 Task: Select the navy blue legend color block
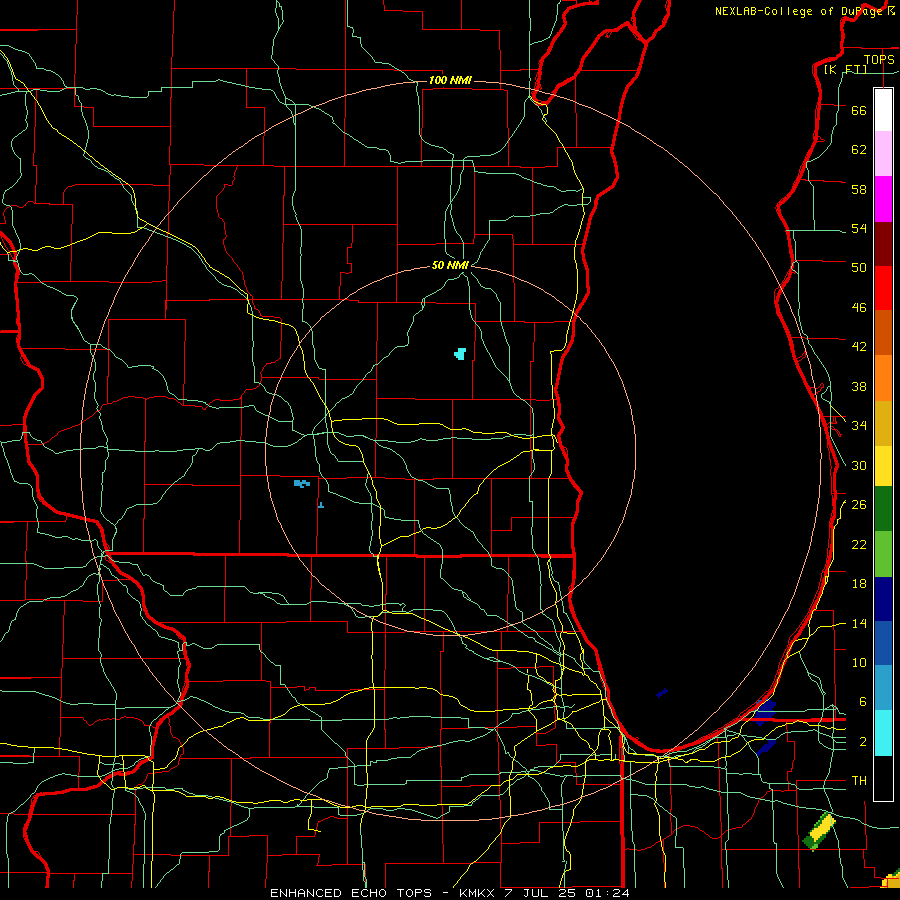click(x=883, y=599)
